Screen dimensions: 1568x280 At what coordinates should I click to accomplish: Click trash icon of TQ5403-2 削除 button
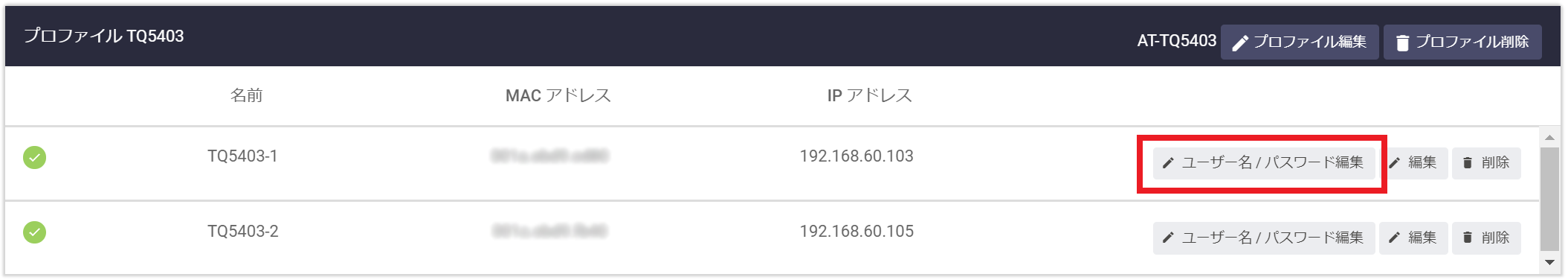[1467, 238]
